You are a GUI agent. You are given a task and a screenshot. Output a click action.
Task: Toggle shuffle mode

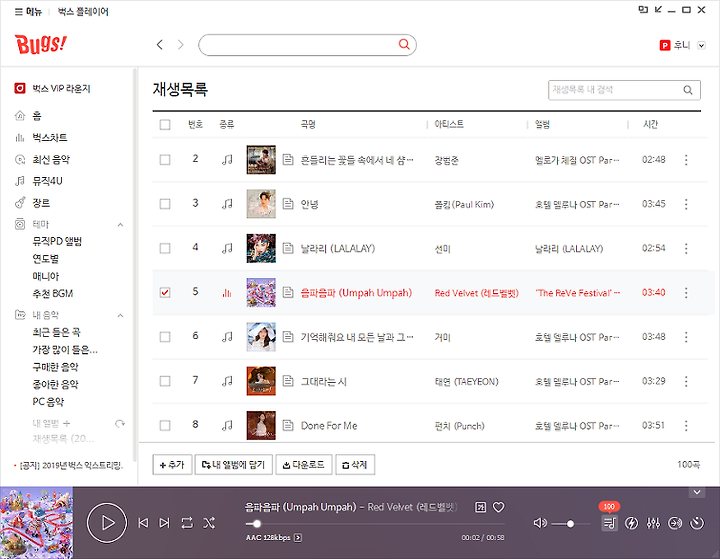[209, 523]
